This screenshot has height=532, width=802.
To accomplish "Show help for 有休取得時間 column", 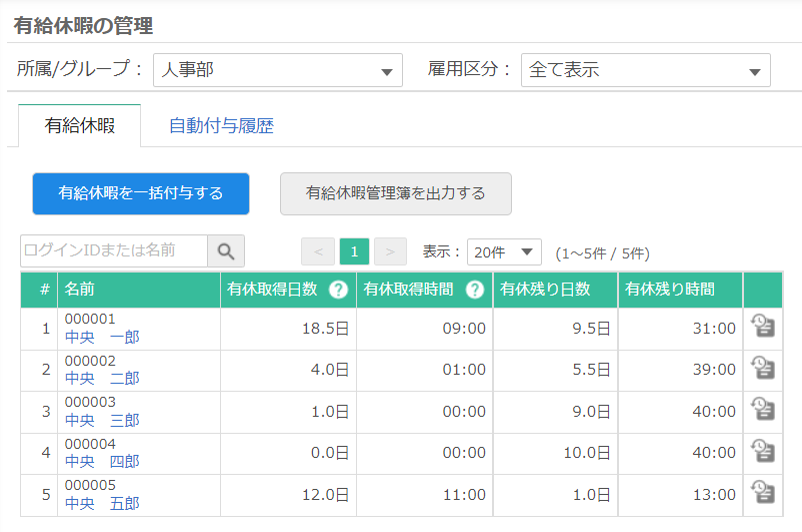I will point(475,290).
